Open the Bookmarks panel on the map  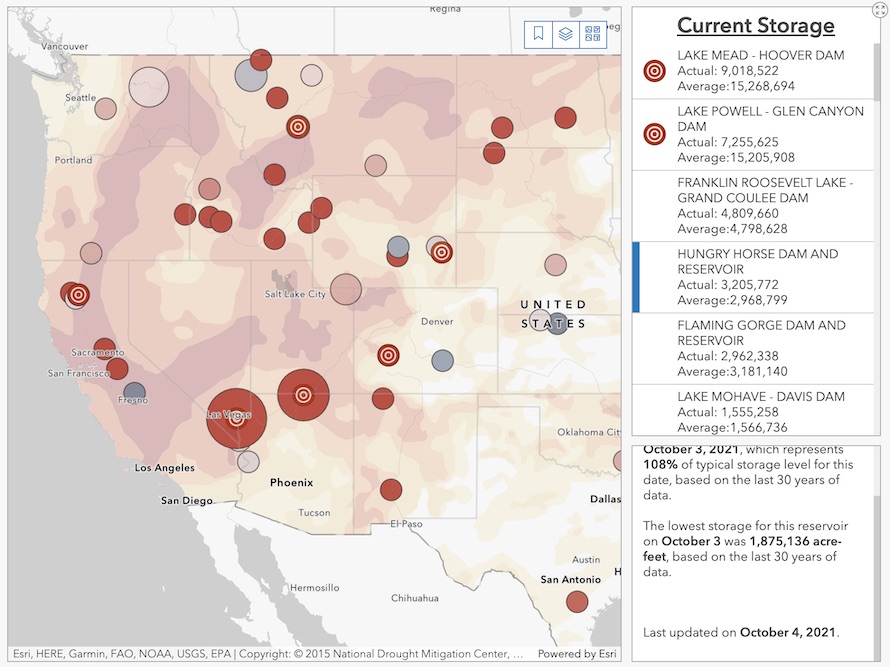point(537,33)
